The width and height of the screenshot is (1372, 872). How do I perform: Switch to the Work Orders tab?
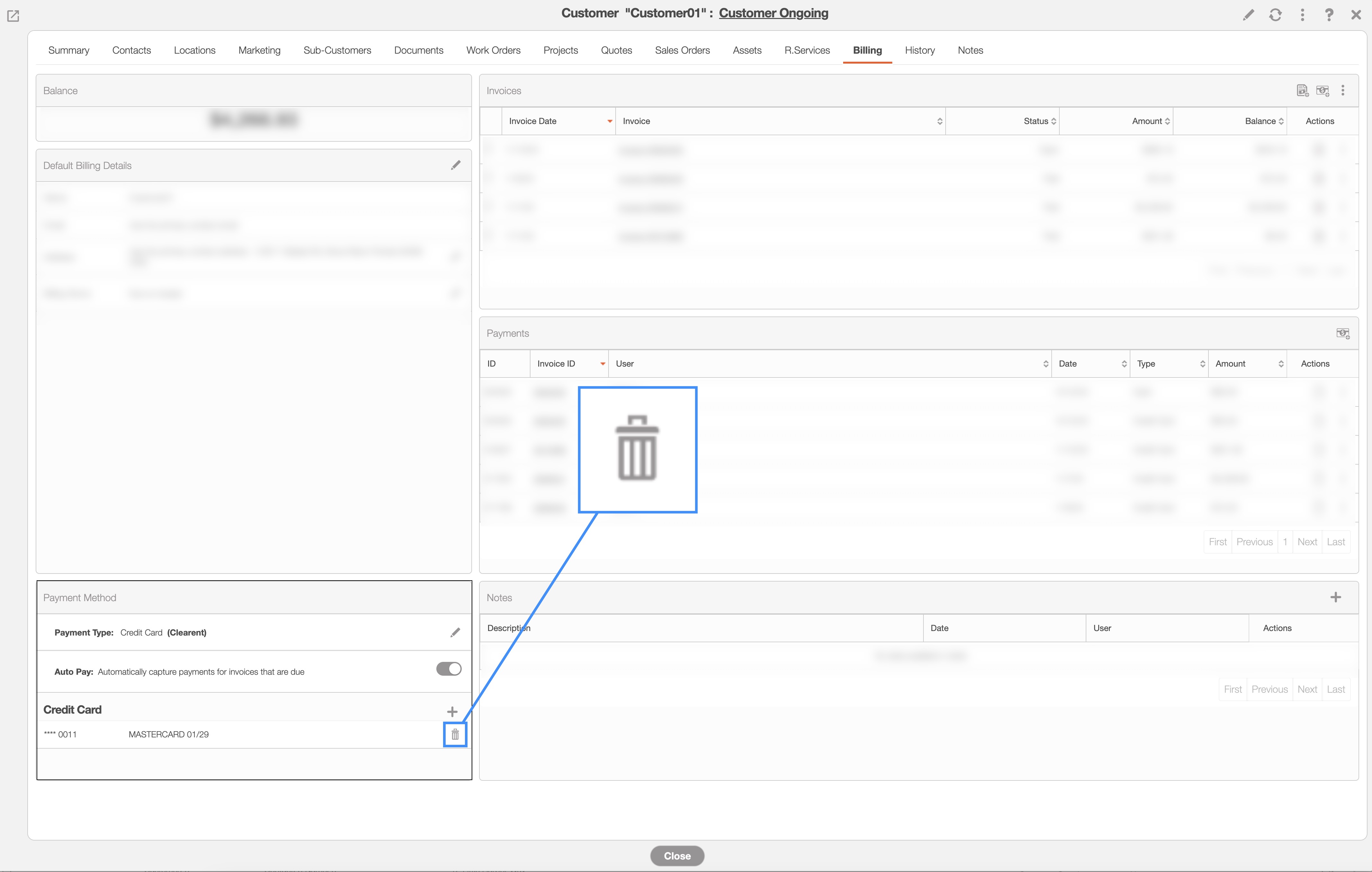pyautogui.click(x=493, y=50)
